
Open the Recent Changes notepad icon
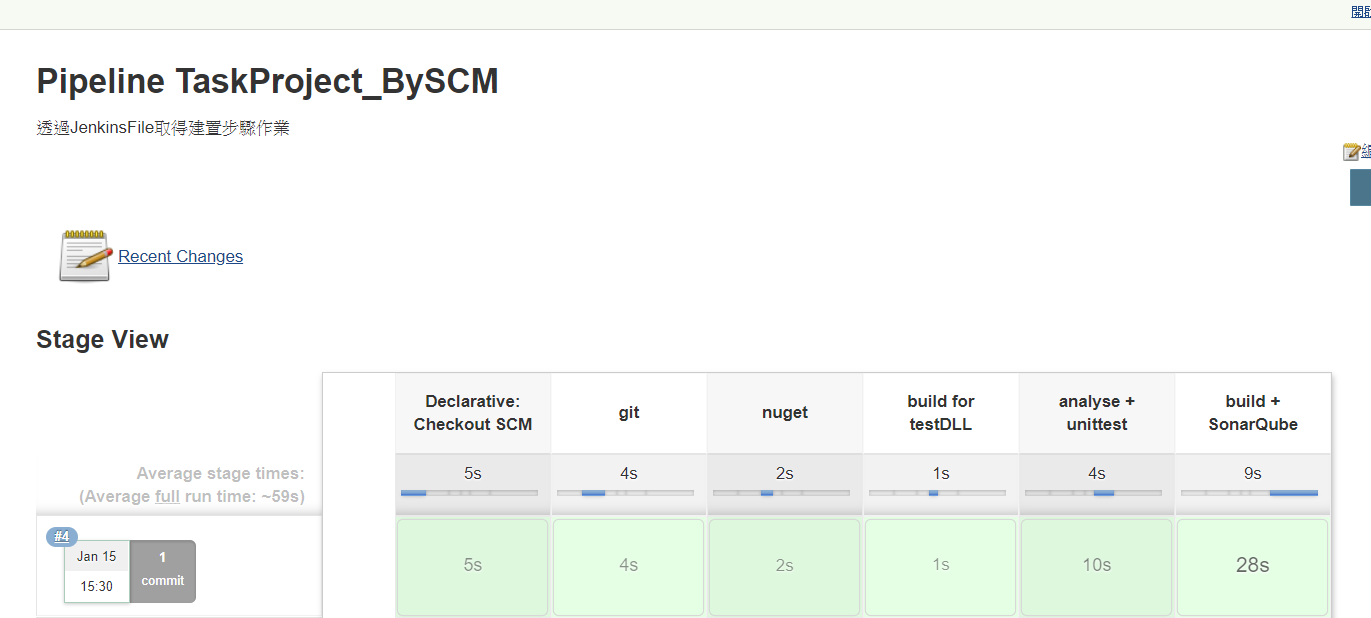(x=85, y=256)
